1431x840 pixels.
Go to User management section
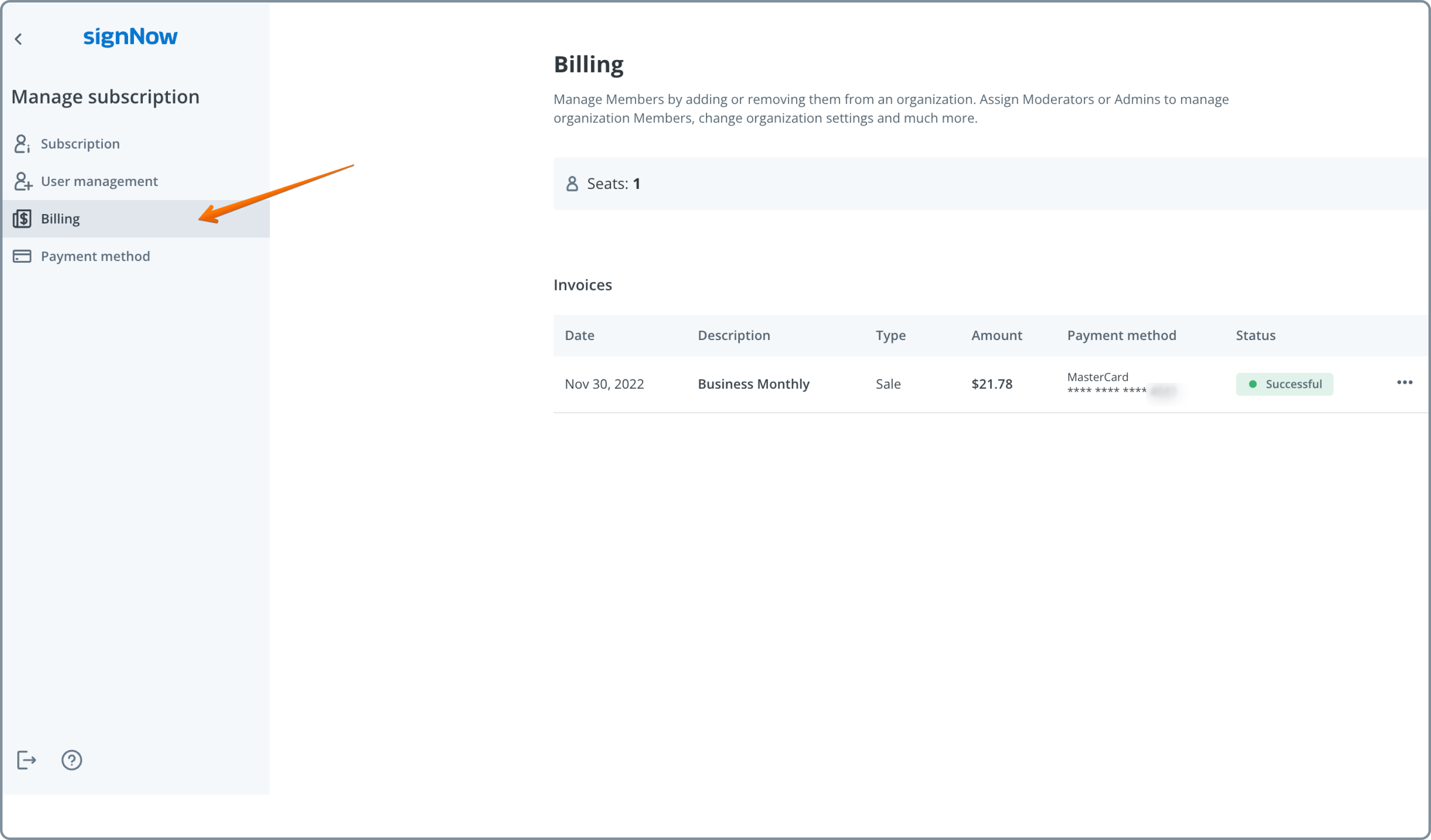(100, 182)
